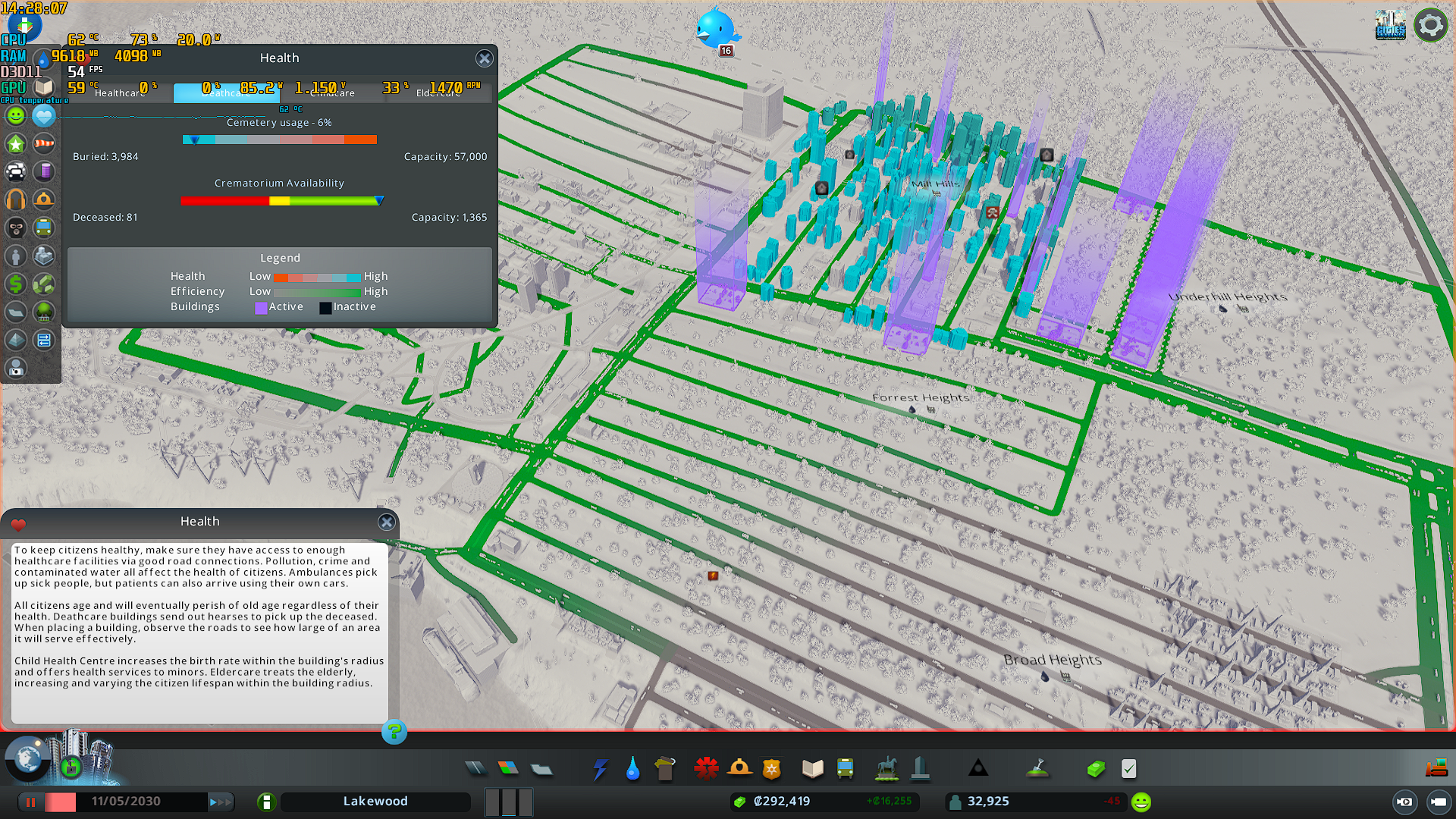Viewport: 1456px width, 819px height.
Task: Toggle the Crime info view
Action: pyautogui.click(x=16, y=228)
